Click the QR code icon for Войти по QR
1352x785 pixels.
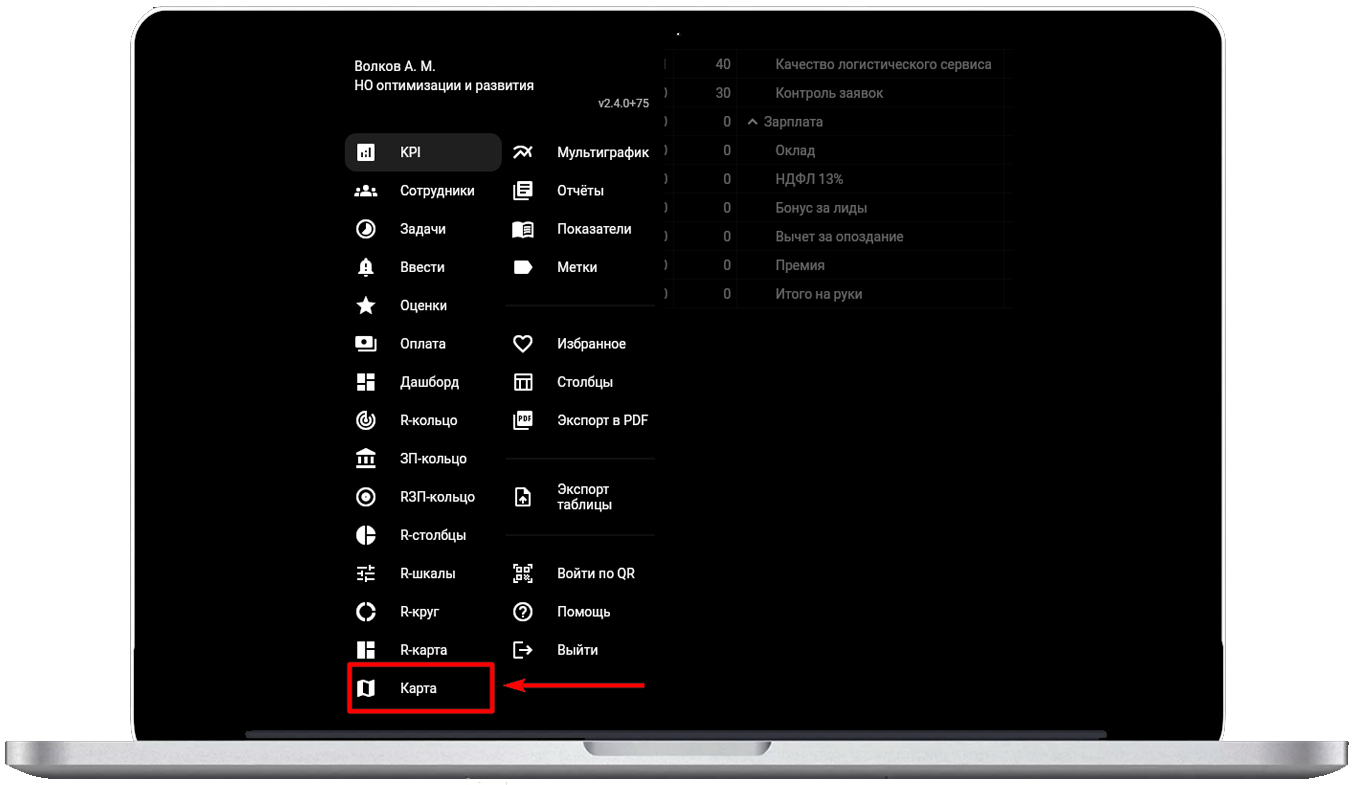pyautogui.click(x=523, y=574)
